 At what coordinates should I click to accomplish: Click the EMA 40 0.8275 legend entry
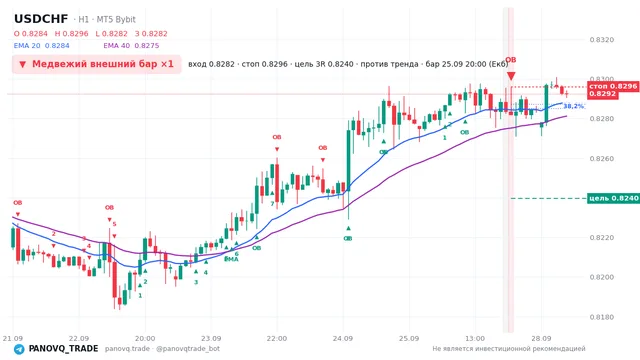click(131, 46)
